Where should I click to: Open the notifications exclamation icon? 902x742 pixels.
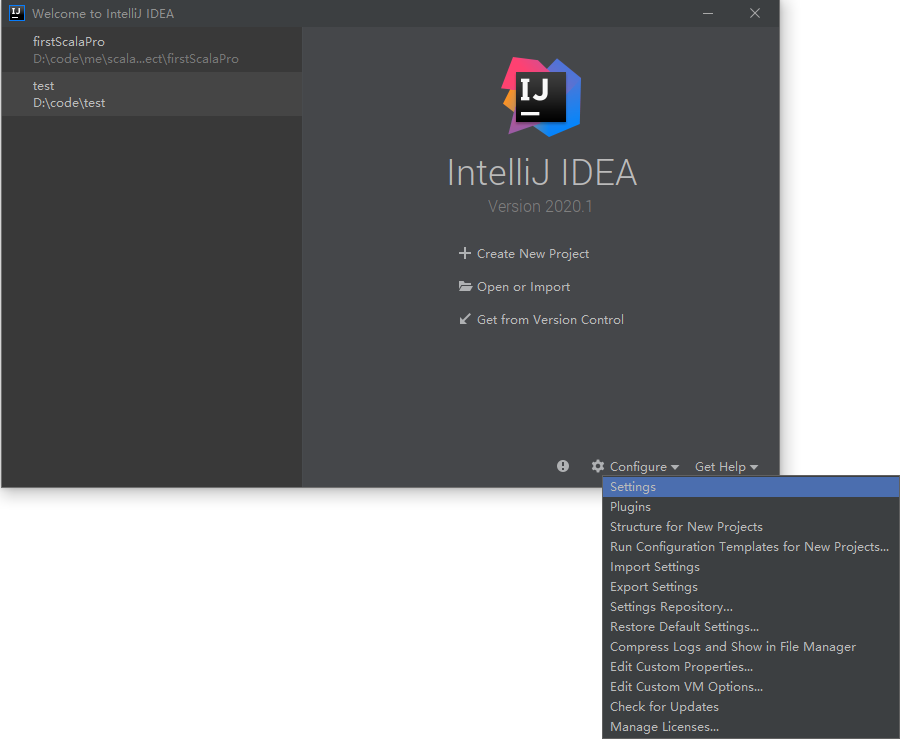point(563,466)
